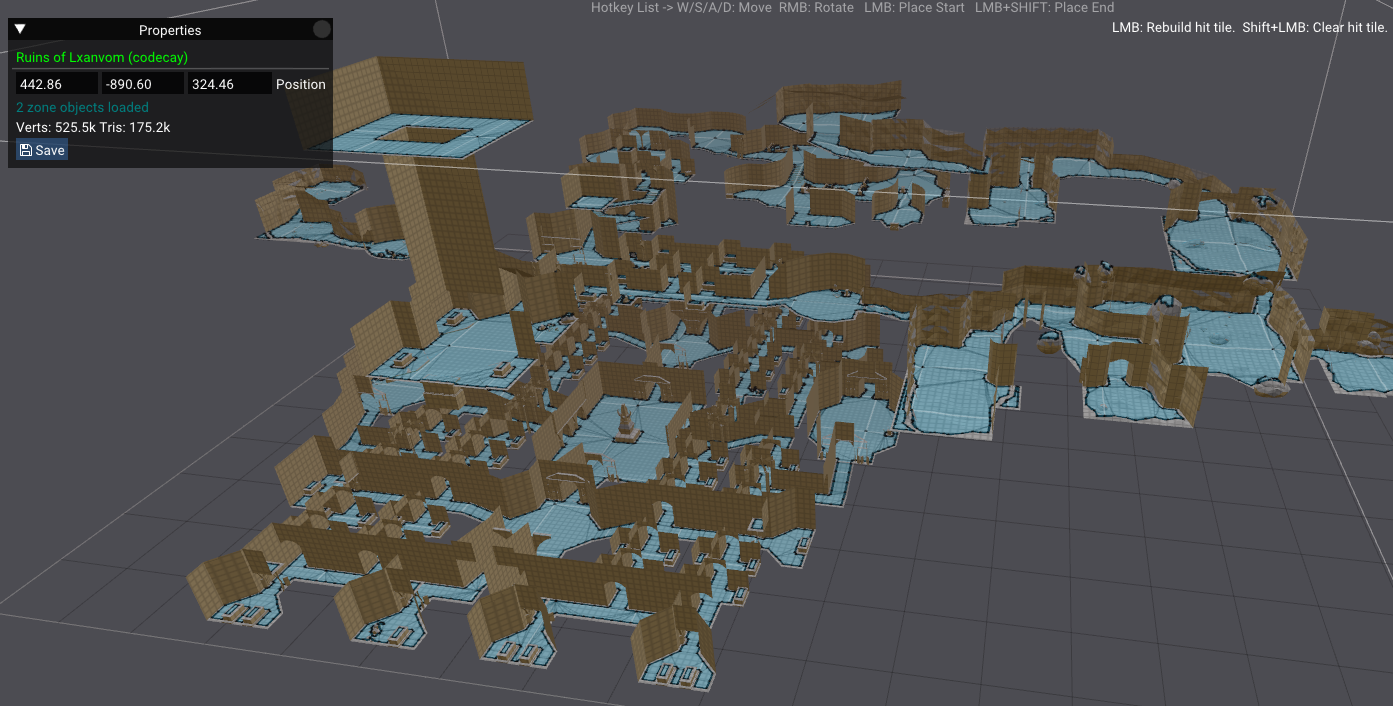Click the 'LMB: Place Start' hotkey hint

(x=914, y=8)
